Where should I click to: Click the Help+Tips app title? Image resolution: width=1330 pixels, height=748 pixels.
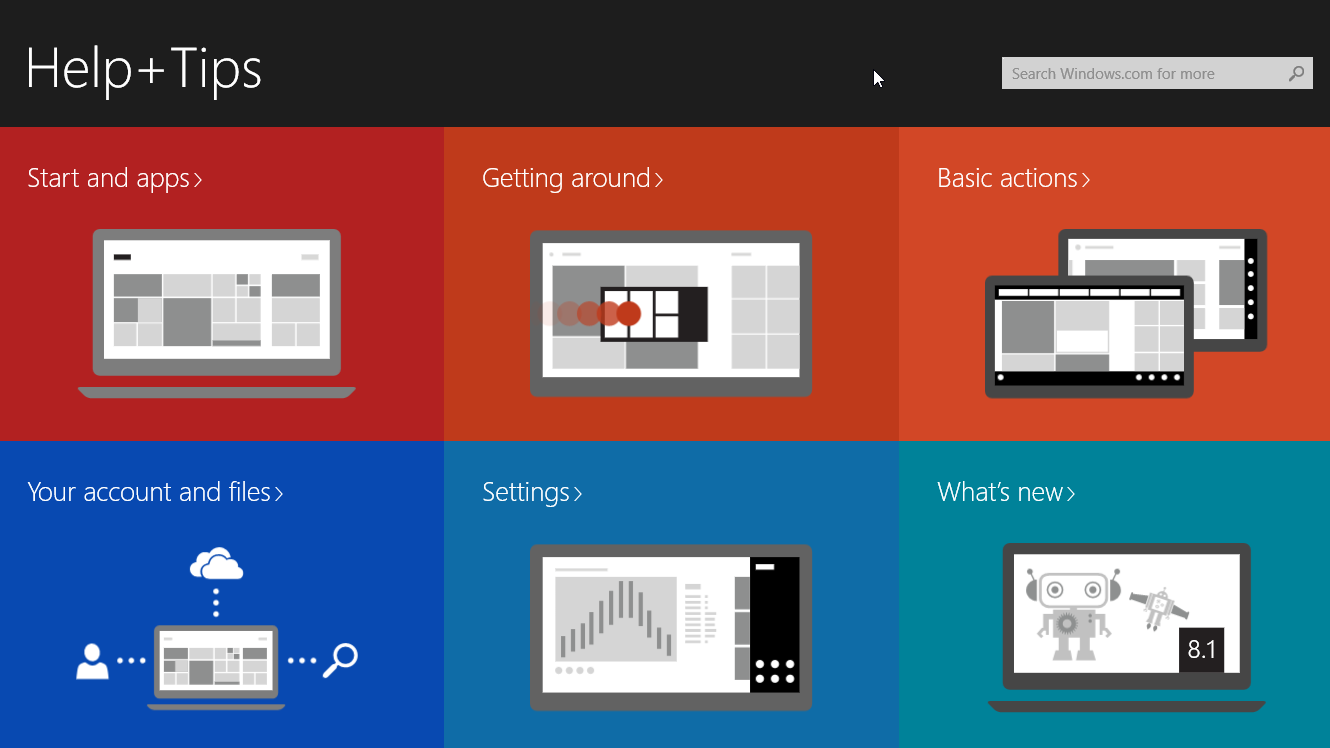click(143, 69)
